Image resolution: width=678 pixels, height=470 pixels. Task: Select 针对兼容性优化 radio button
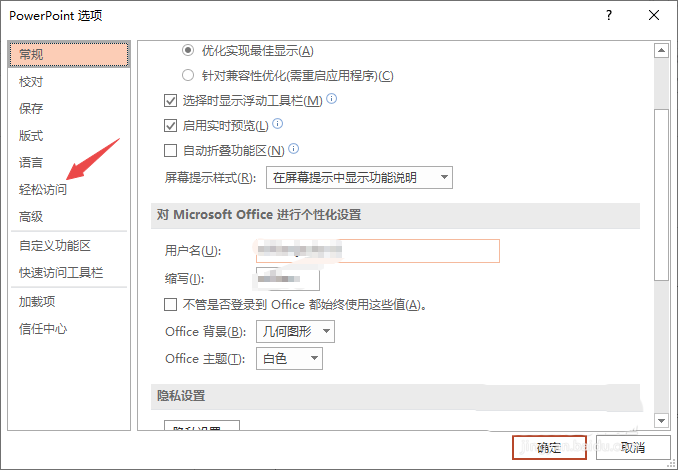click(x=188, y=75)
